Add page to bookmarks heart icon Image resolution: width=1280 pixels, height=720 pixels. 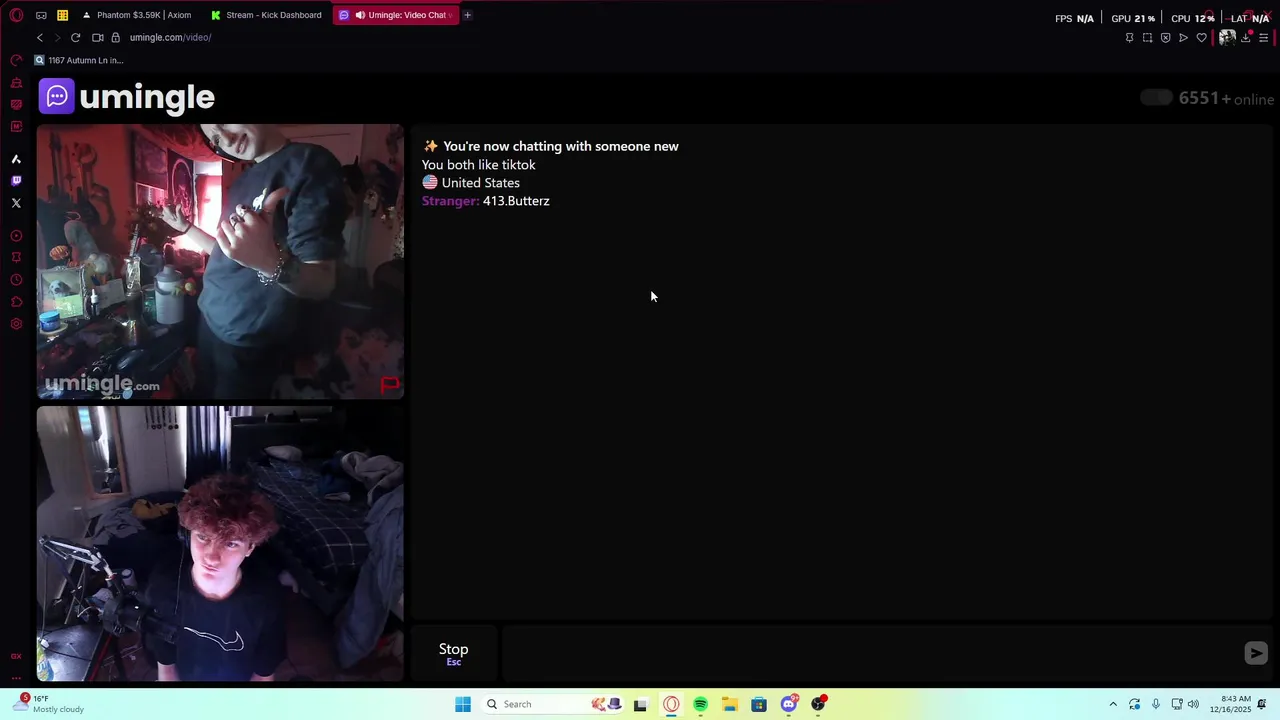tap(1201, 38)
